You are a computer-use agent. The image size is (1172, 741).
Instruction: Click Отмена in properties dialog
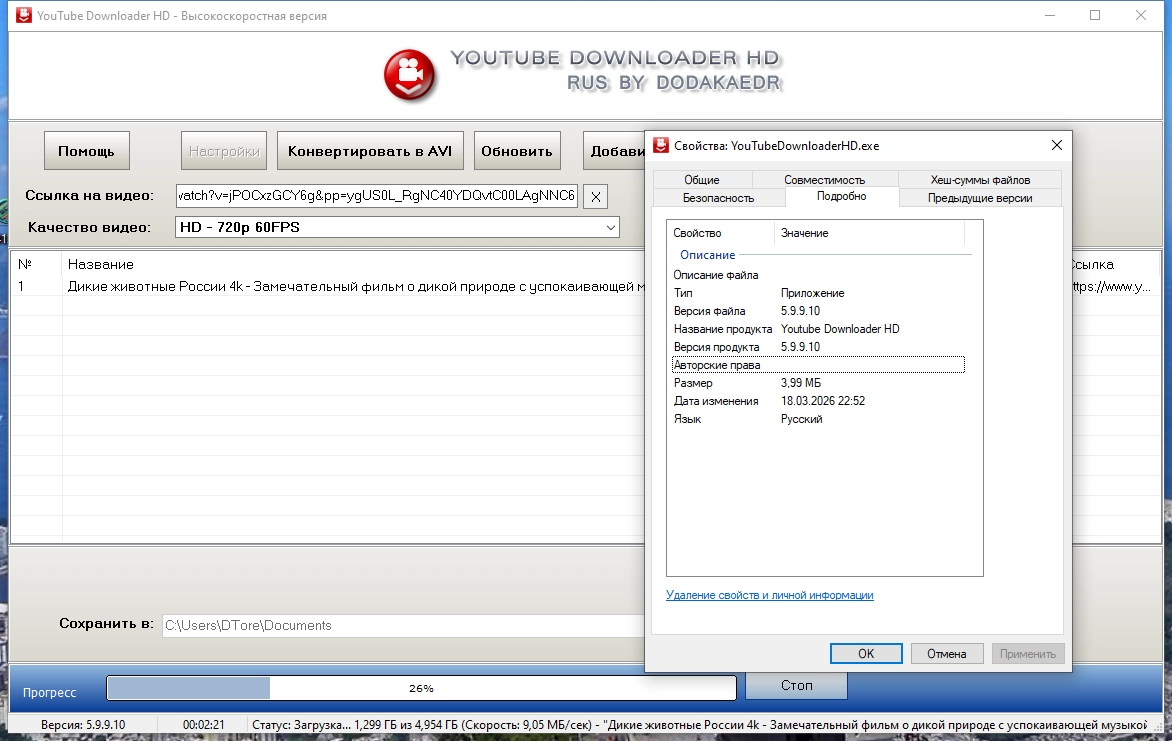point(946,654)
